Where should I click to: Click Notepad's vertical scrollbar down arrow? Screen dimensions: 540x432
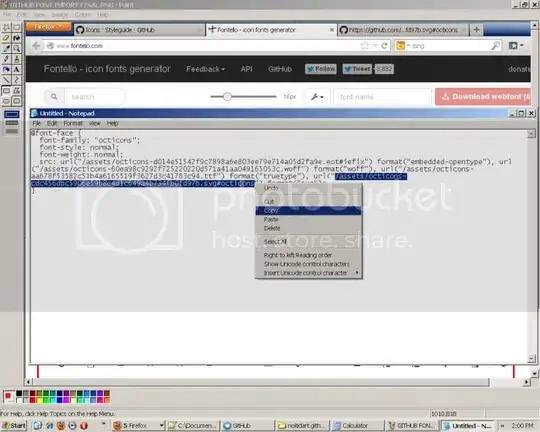(x=531, y=359)
